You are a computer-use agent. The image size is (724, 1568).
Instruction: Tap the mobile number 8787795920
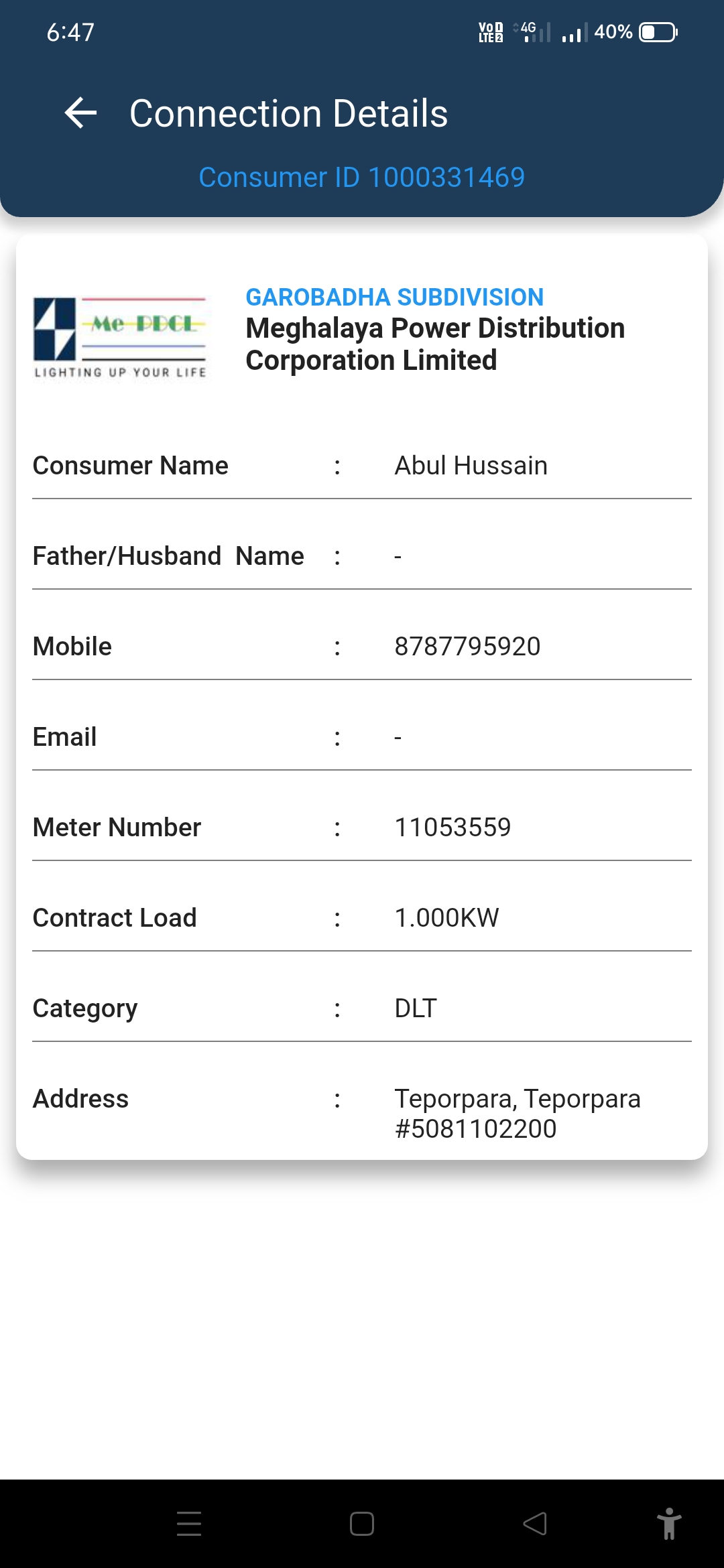467,647
